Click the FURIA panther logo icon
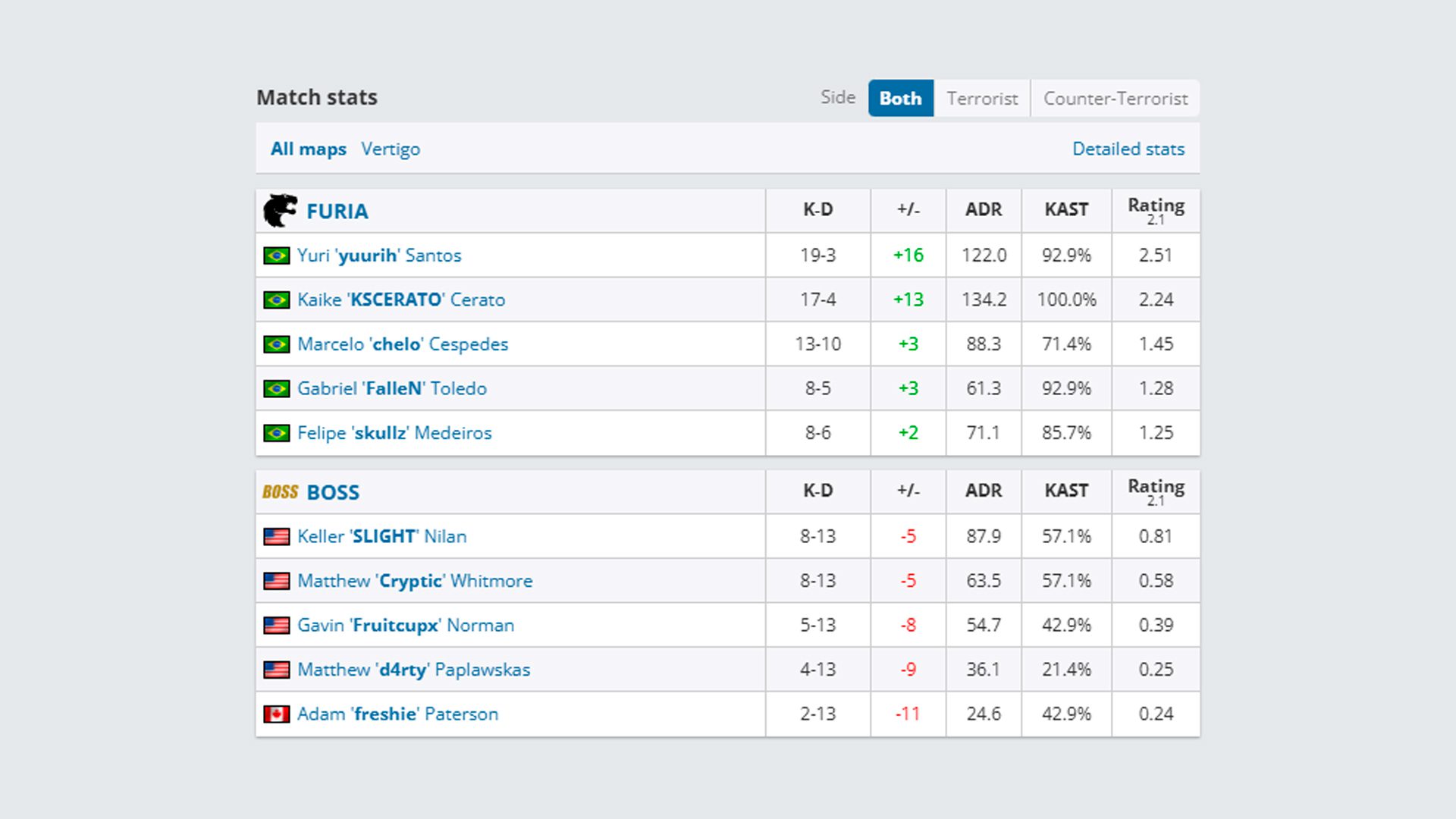Image resolution: width=1456 pixels, height=819 pixels. point(280,211)
